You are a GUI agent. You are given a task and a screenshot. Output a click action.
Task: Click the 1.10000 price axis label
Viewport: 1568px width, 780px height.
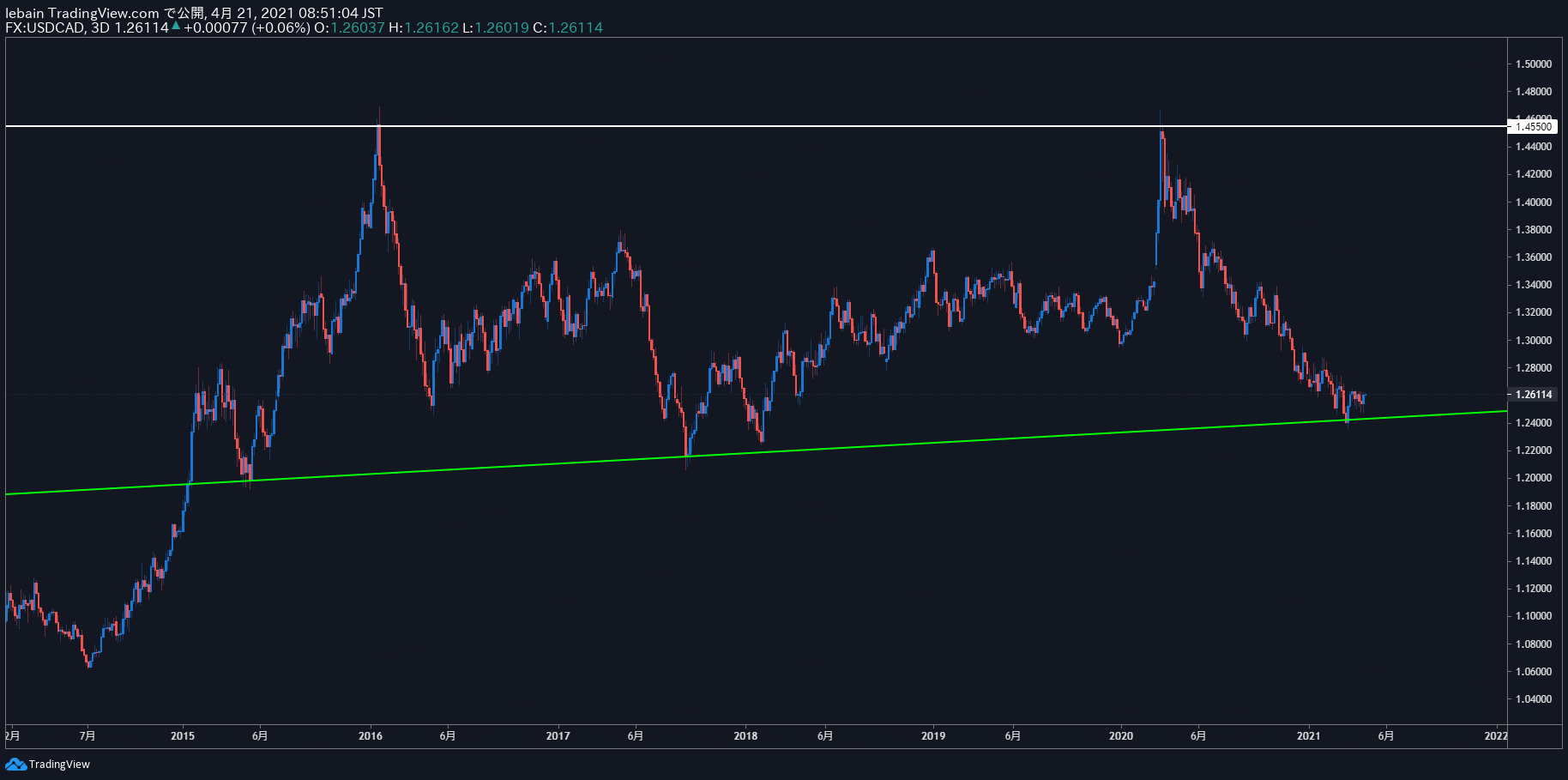[1534, 616]
